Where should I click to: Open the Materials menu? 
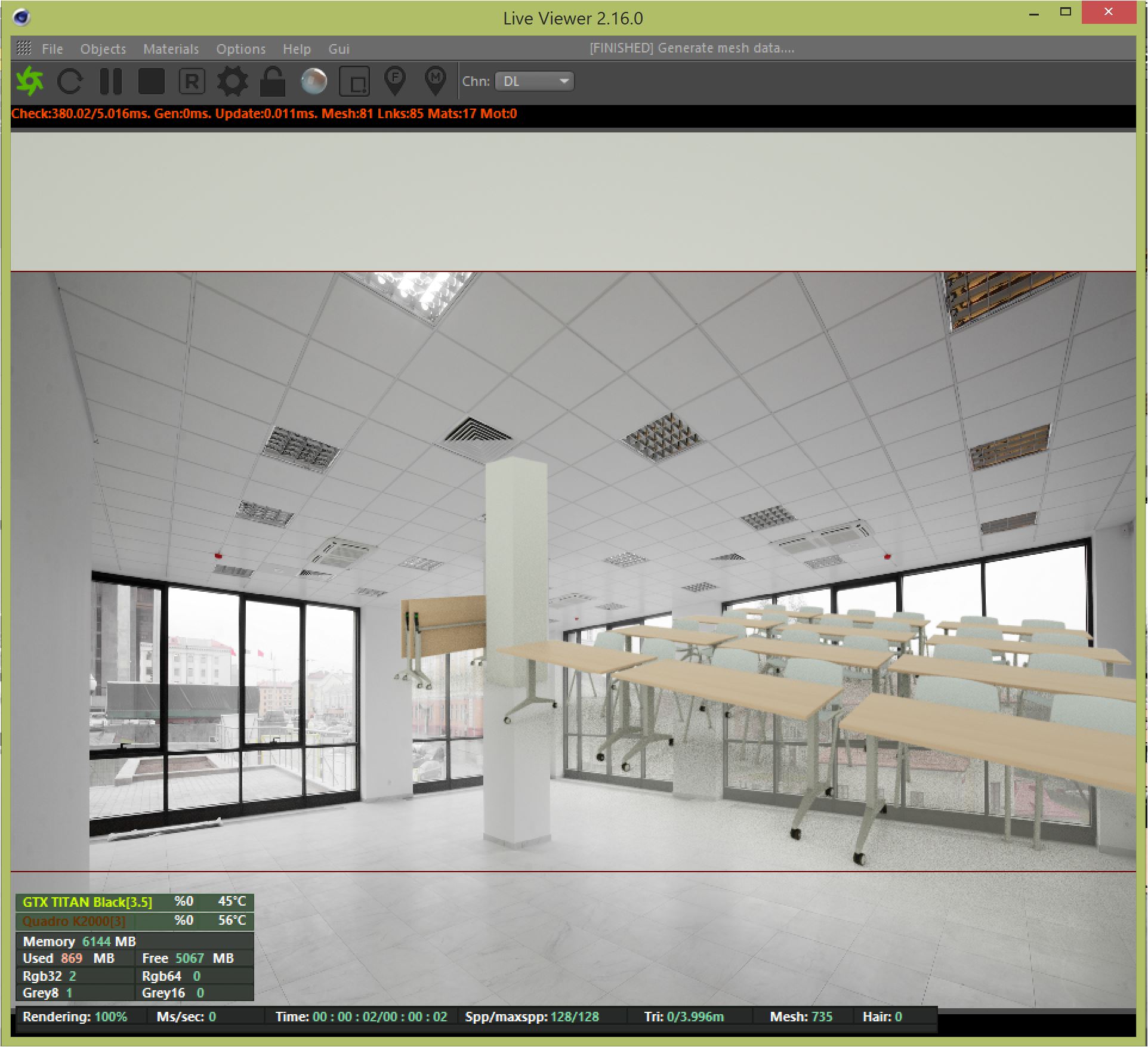171,49
